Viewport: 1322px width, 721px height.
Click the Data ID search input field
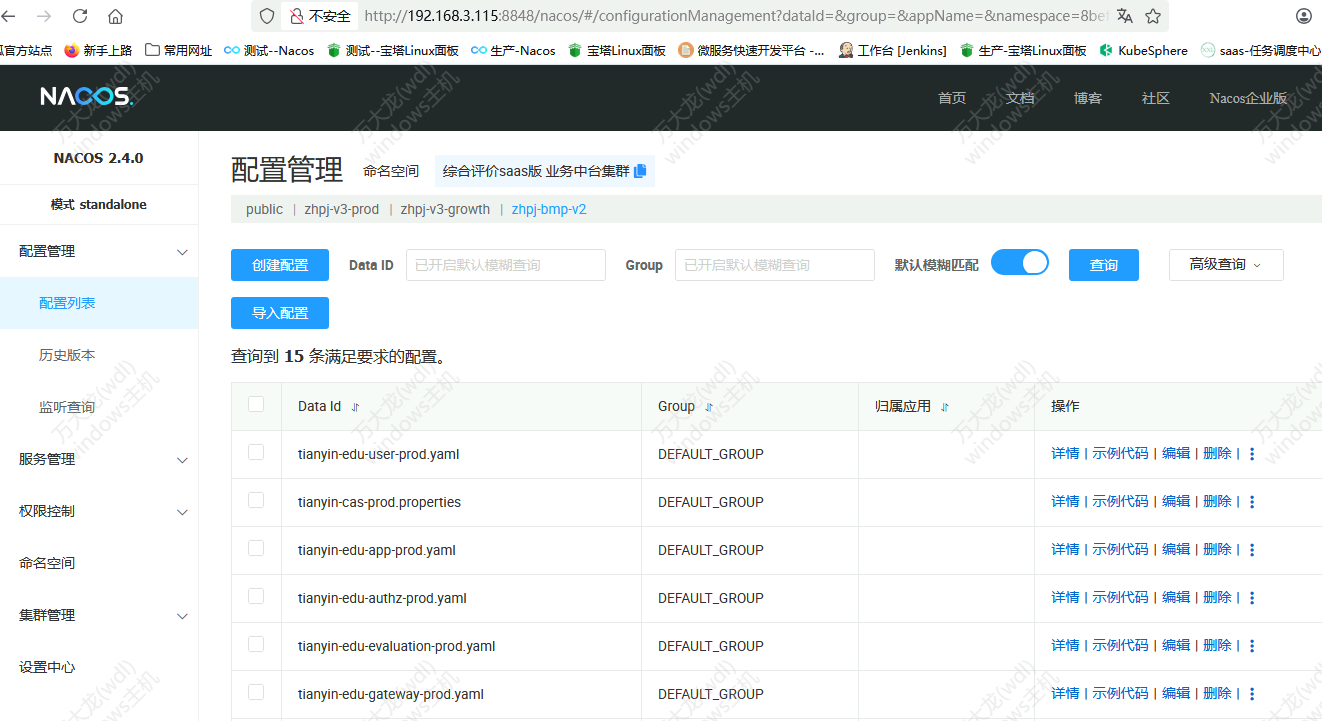pos(505,265)
